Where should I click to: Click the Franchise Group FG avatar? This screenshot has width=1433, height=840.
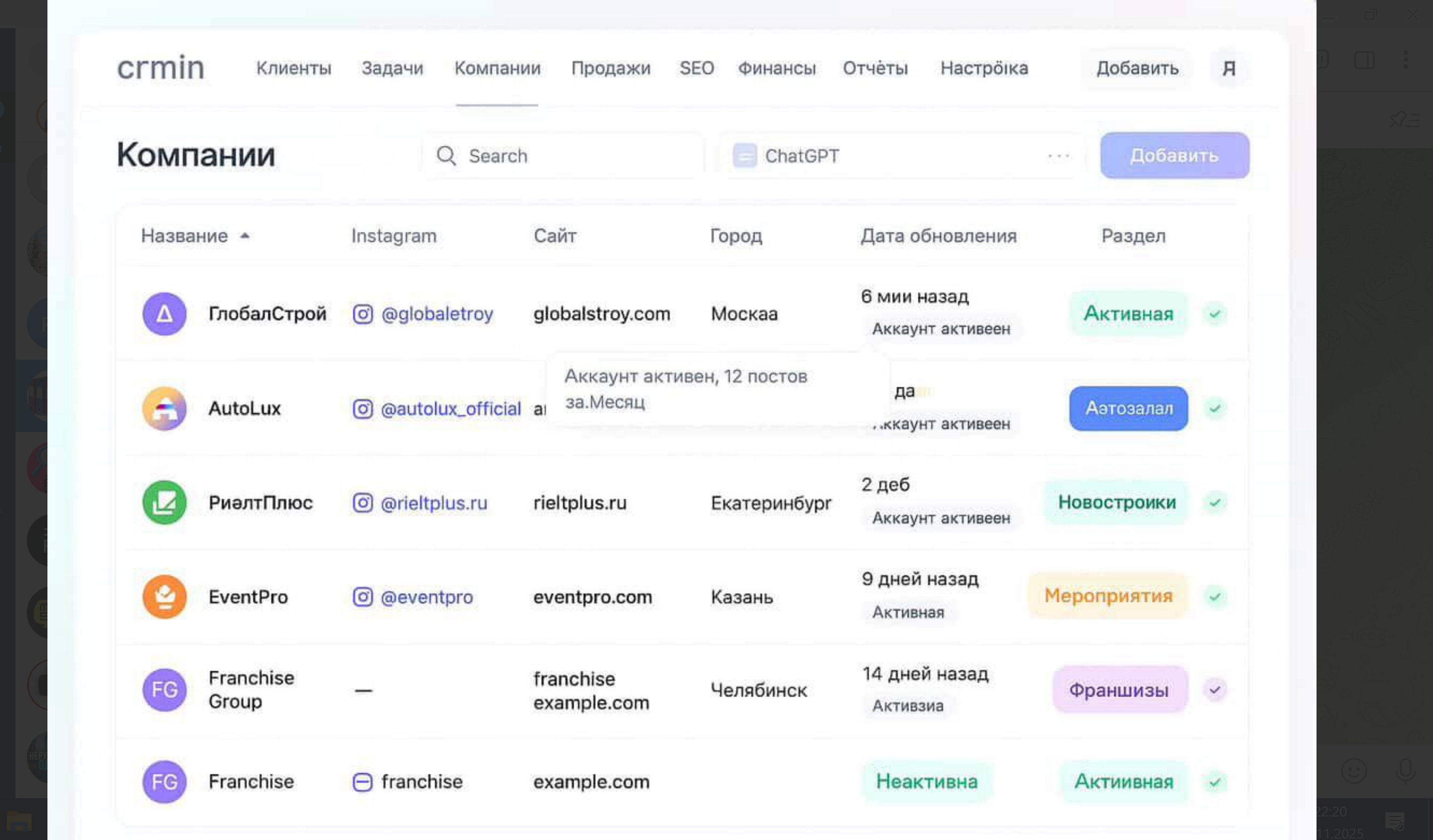[x=164, y=690]
